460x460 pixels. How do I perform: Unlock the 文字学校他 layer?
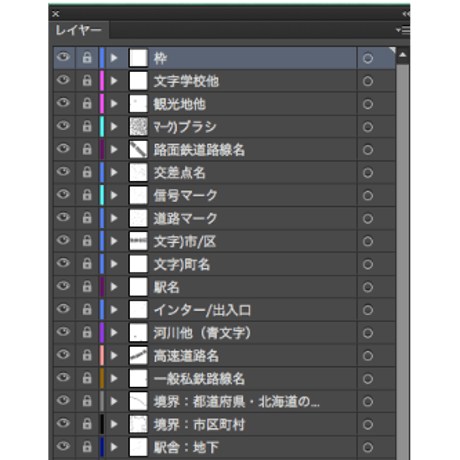[x=87, y=81]
